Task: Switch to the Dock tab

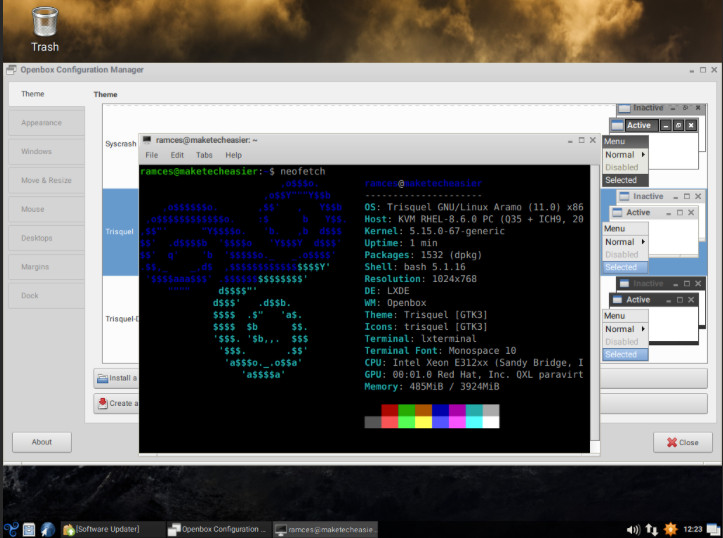Action: click(47, 296)
